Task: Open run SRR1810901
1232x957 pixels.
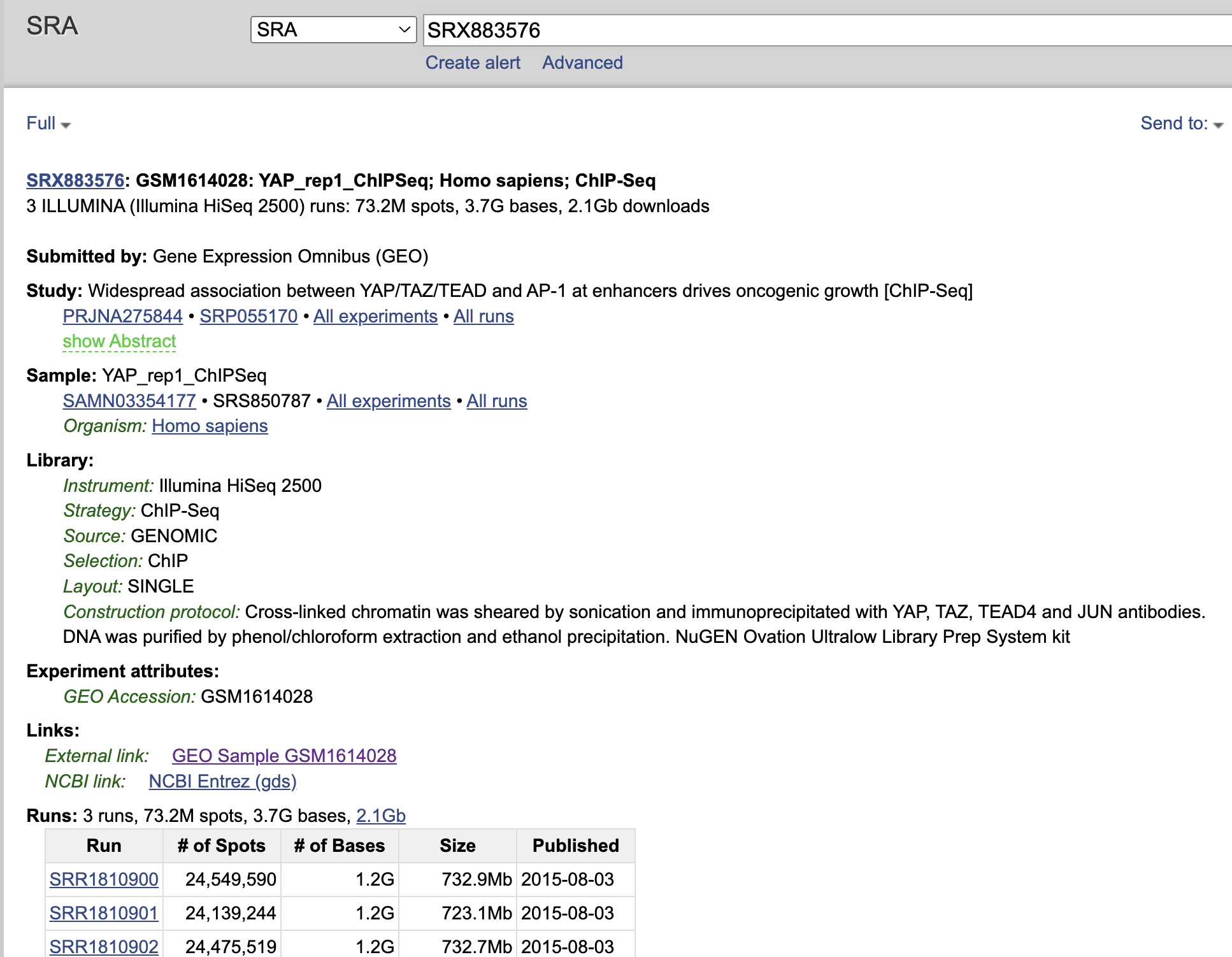Action: pyautogui.click(x=104, y=913)
